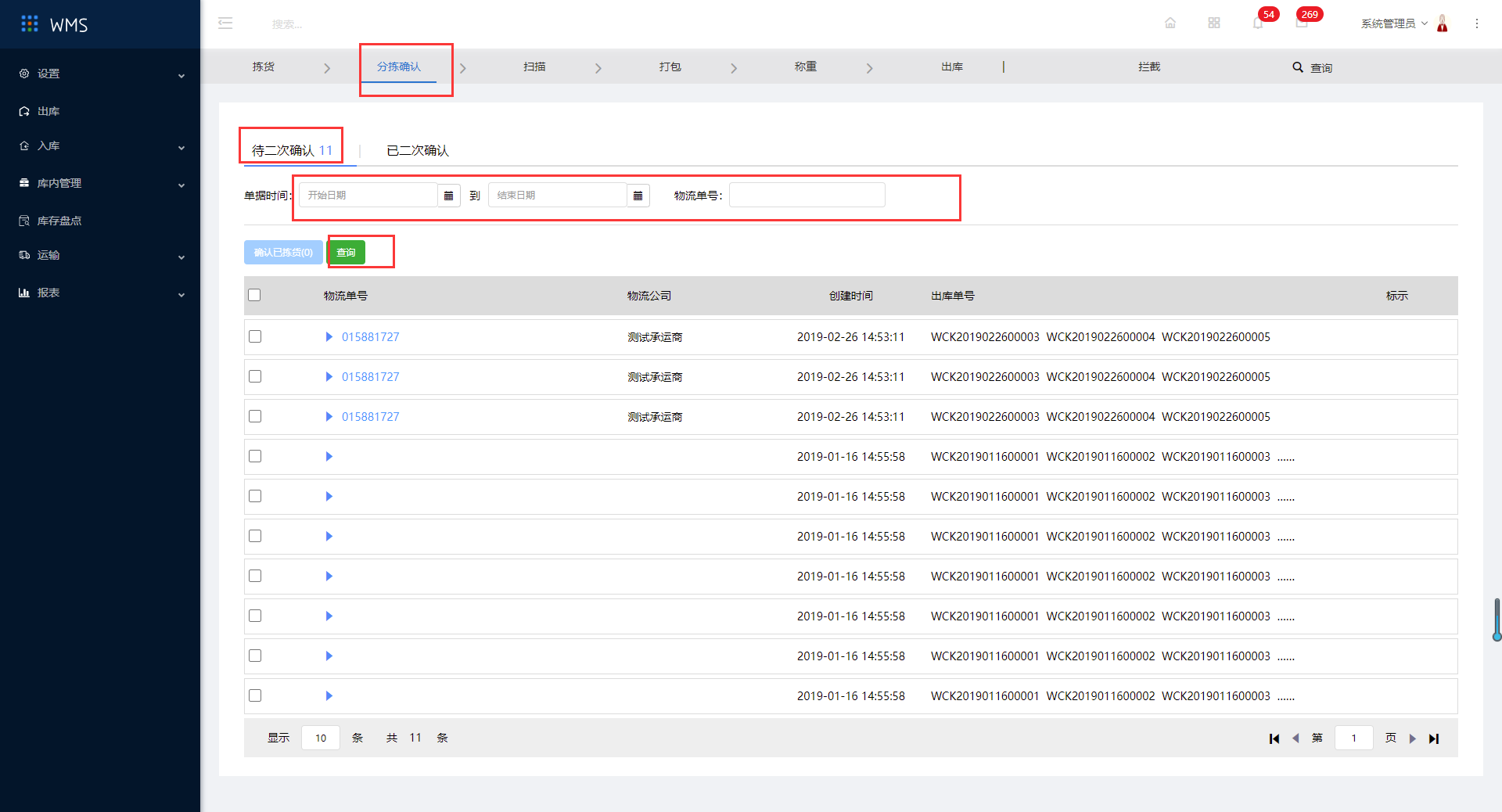Viewport: 1502px width, 812px height.
Task: Click the page scrollbar thumb on the right
Action: pos(1497,620)
